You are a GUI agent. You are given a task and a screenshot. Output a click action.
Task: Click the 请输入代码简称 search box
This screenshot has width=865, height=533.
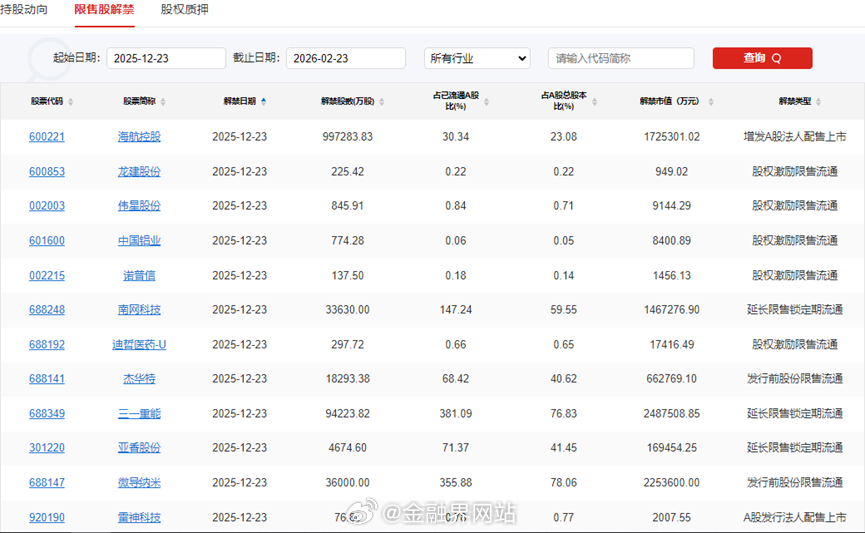621,58
